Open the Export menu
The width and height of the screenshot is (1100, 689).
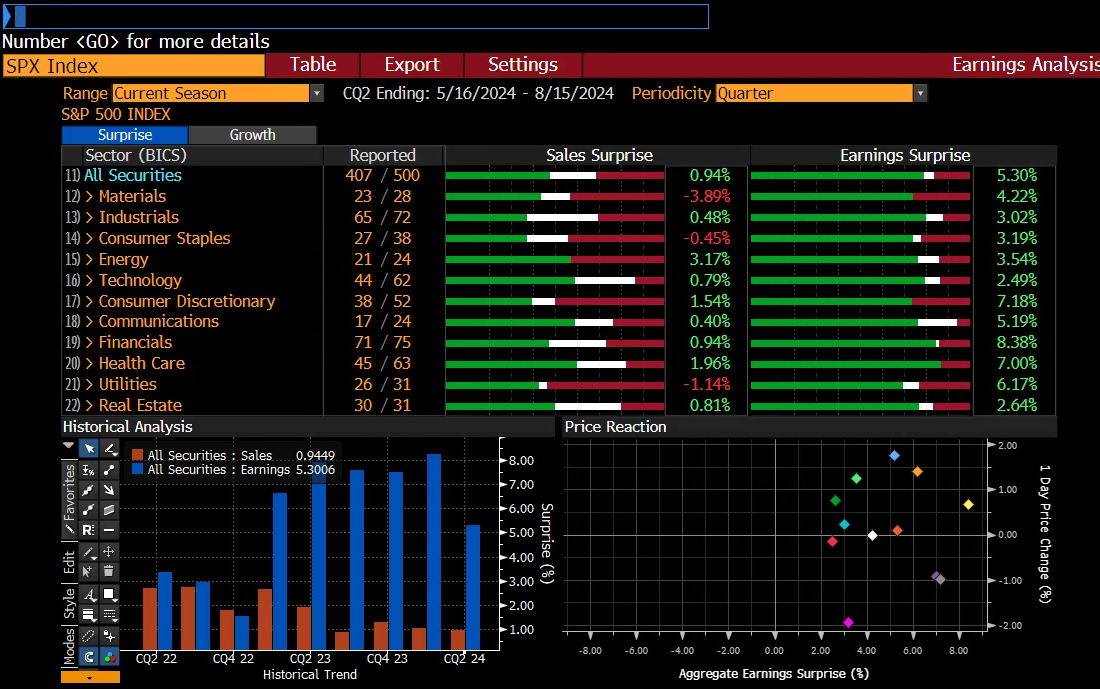pos(412,65)
